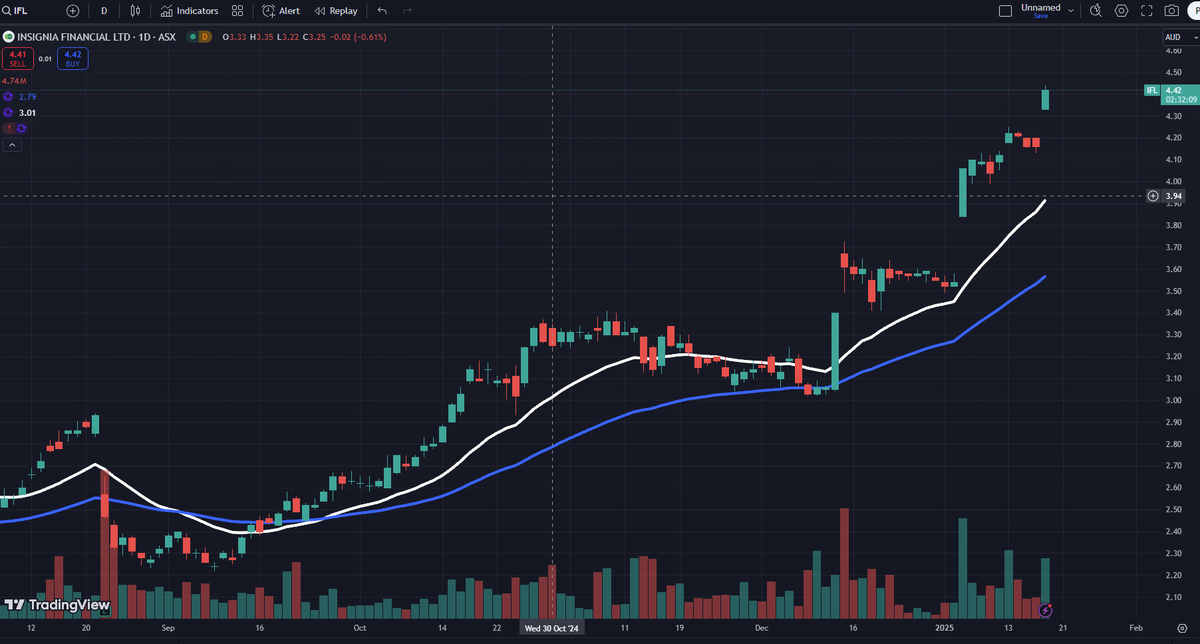Toggle the market status D badge
The width and height of the screenshot is (1200, 644).
204,37
